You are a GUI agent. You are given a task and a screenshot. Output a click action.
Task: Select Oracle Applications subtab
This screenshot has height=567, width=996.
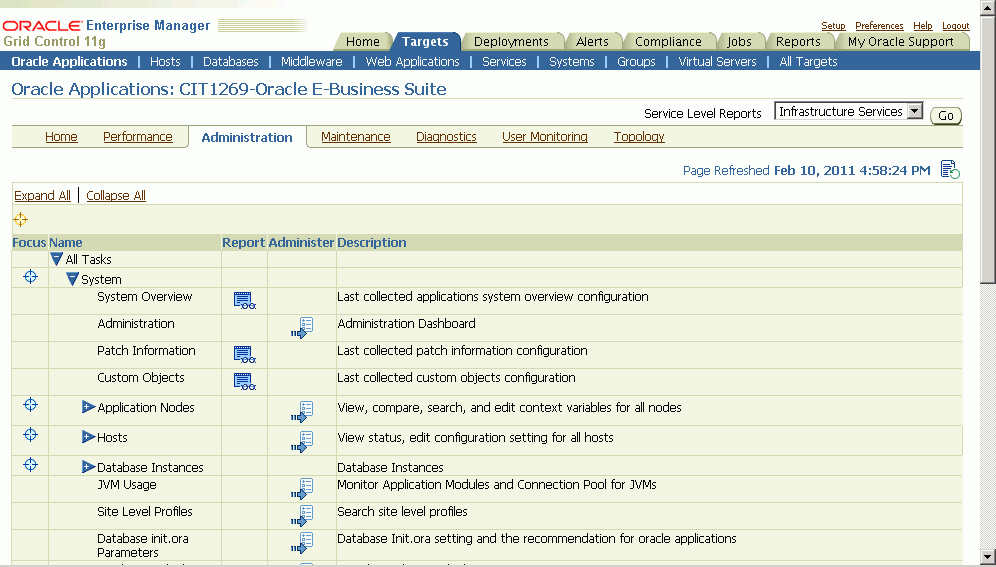tap(69, 62)
